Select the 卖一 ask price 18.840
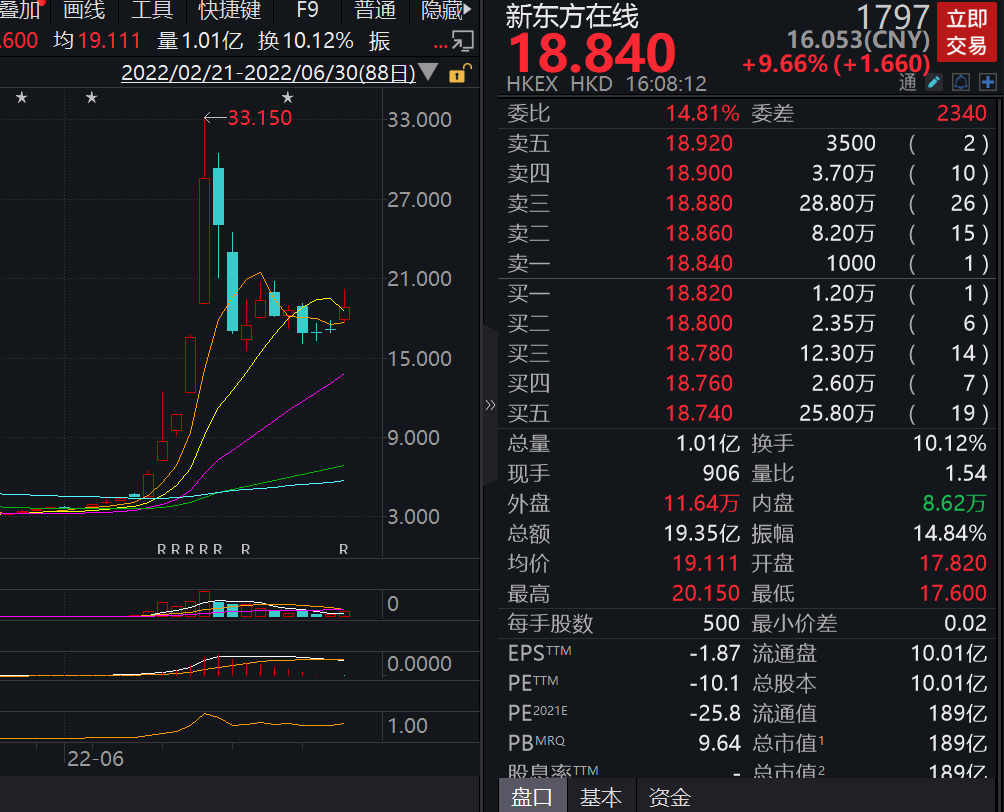Screen dimensions: 1004x812 pos(699,263)
